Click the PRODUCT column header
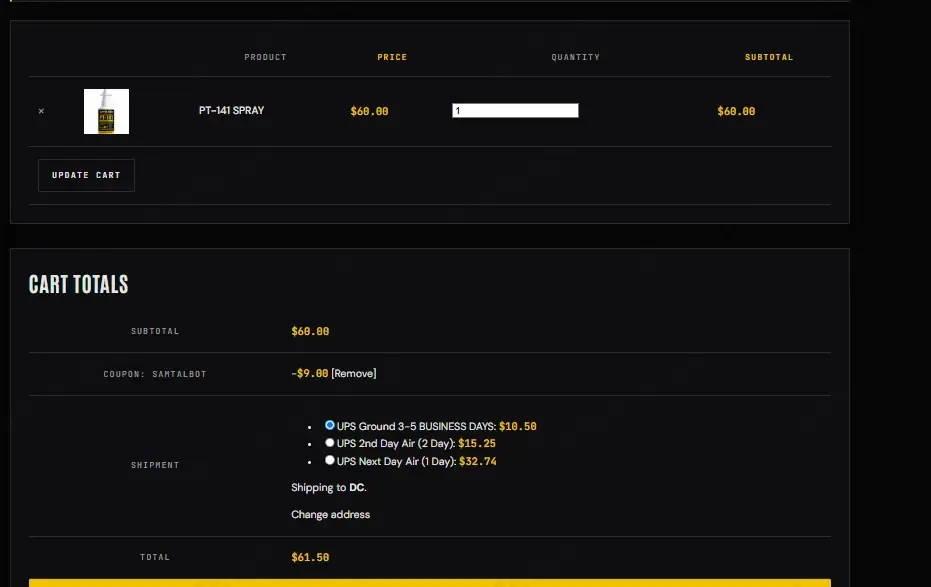Viewport: 931px width, 587px height. [265, 57]
